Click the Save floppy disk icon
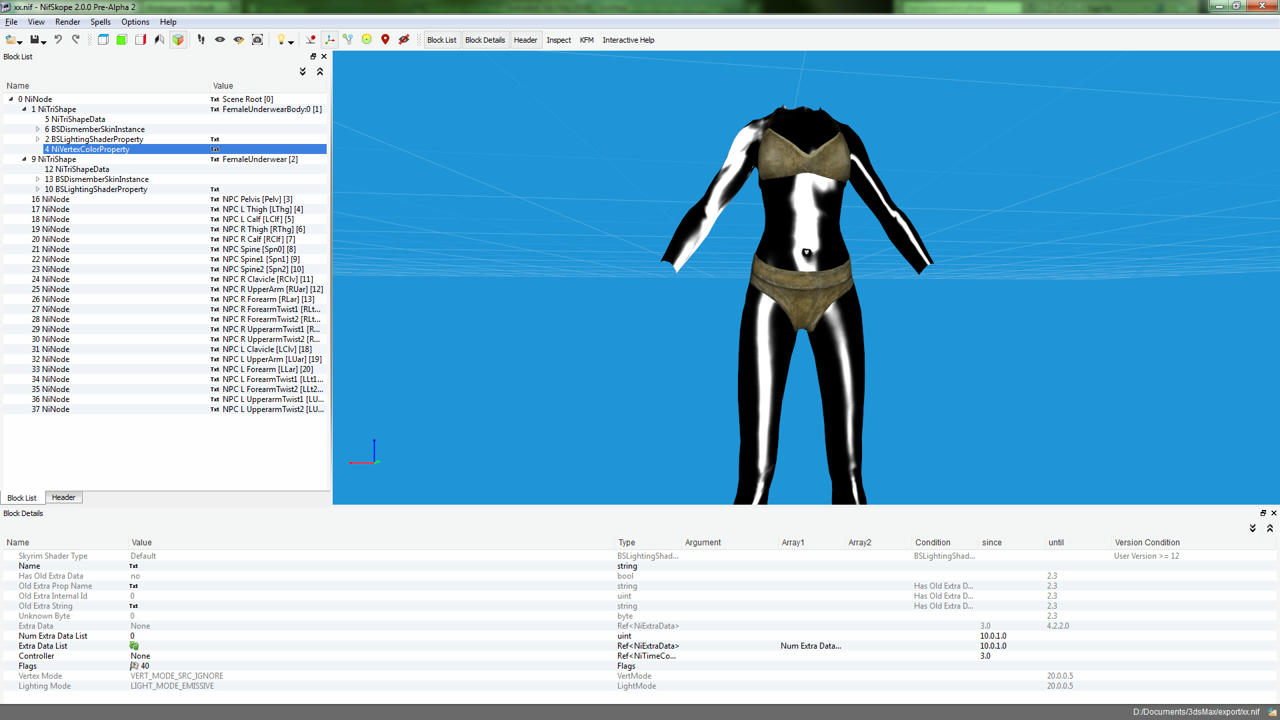Screen dimensions: 1280x720 point(34,40)
